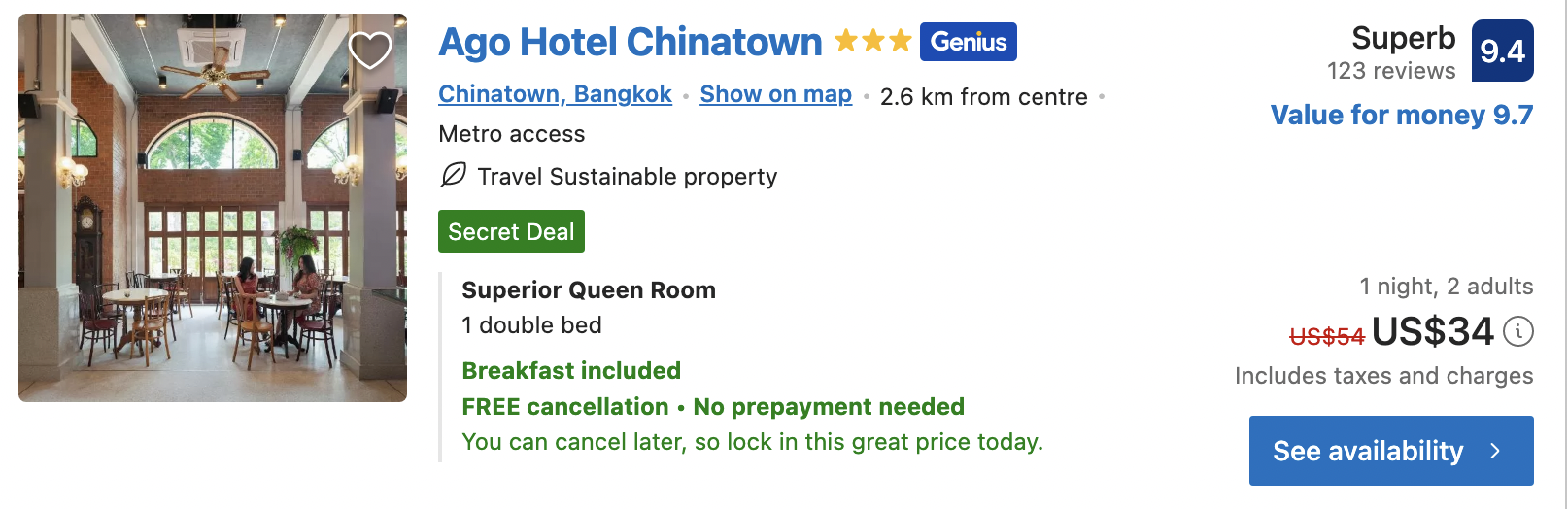Click the Superior Queen Room title
This screenshot has height=509, width=1568.
pyautogui.click(x=589, y=290)
